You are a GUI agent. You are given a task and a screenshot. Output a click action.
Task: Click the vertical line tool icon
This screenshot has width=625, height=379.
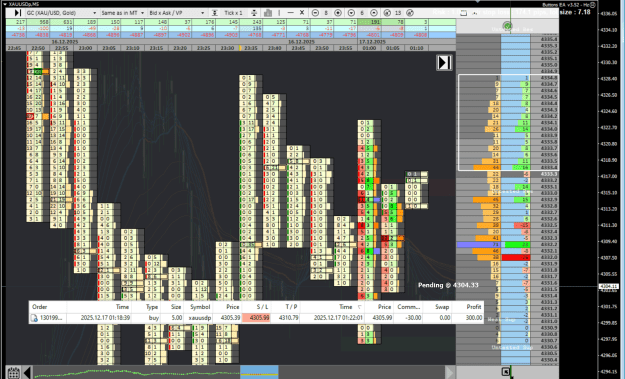point(279,13)
